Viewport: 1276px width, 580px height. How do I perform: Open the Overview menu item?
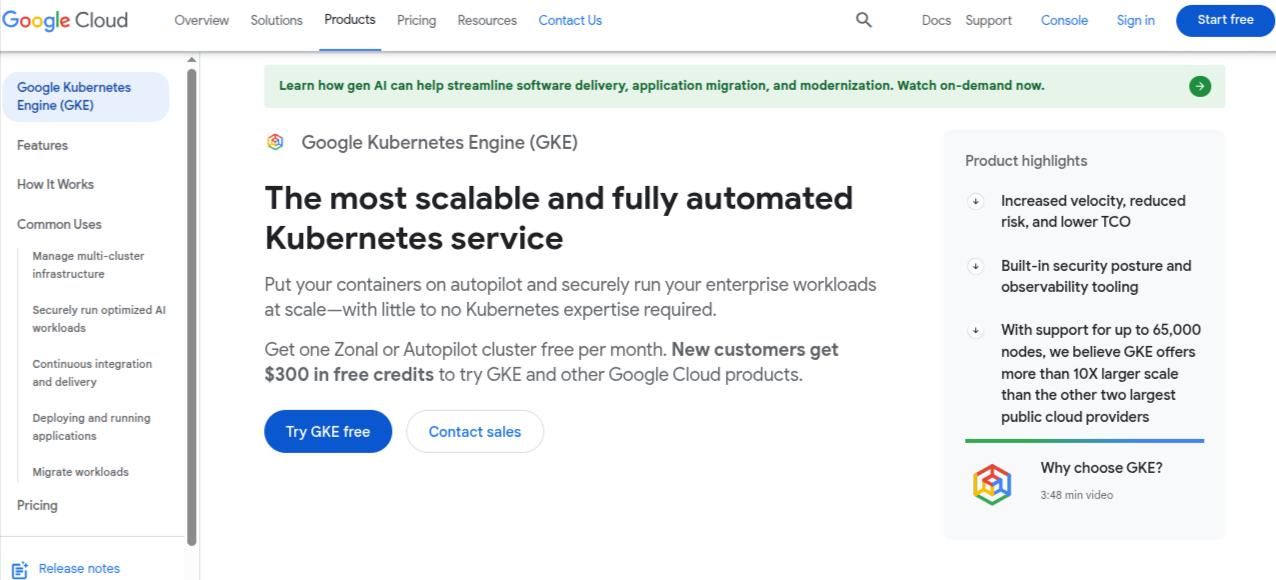click(202, 20)
